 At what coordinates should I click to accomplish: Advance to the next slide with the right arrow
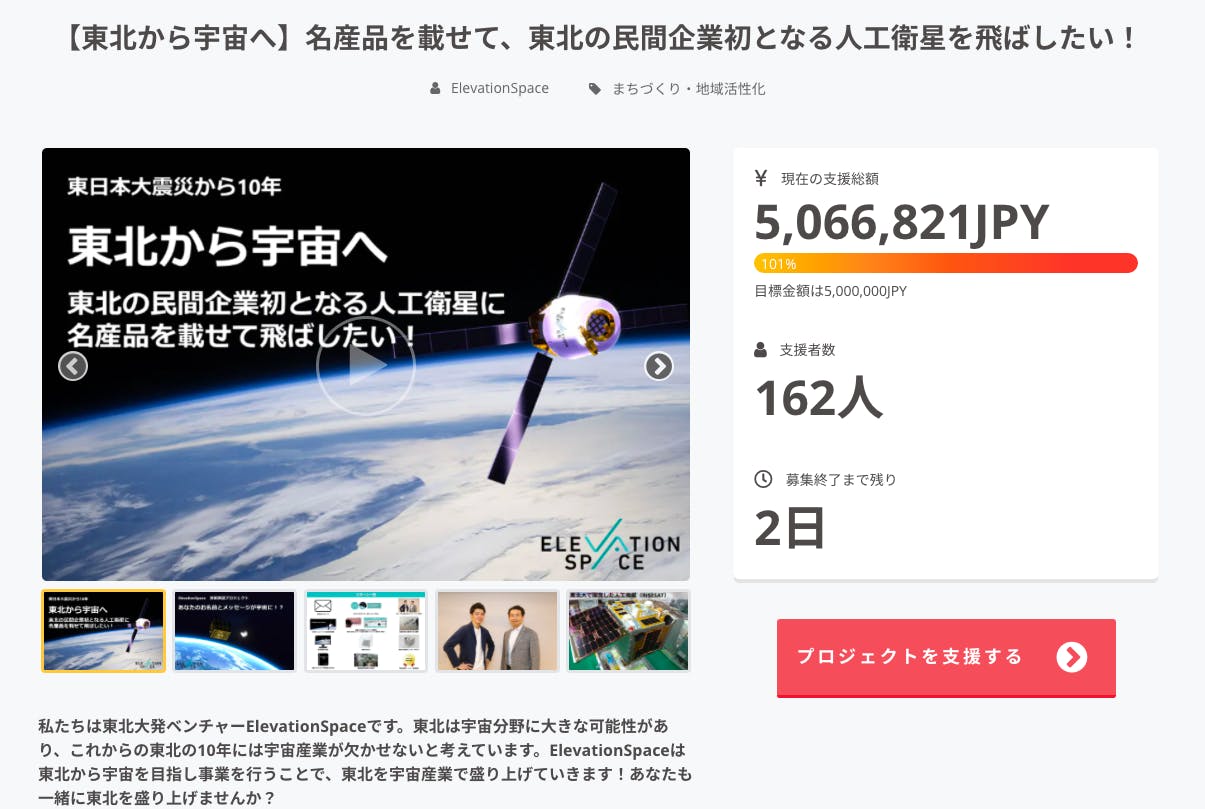click(x=658, y=367)
